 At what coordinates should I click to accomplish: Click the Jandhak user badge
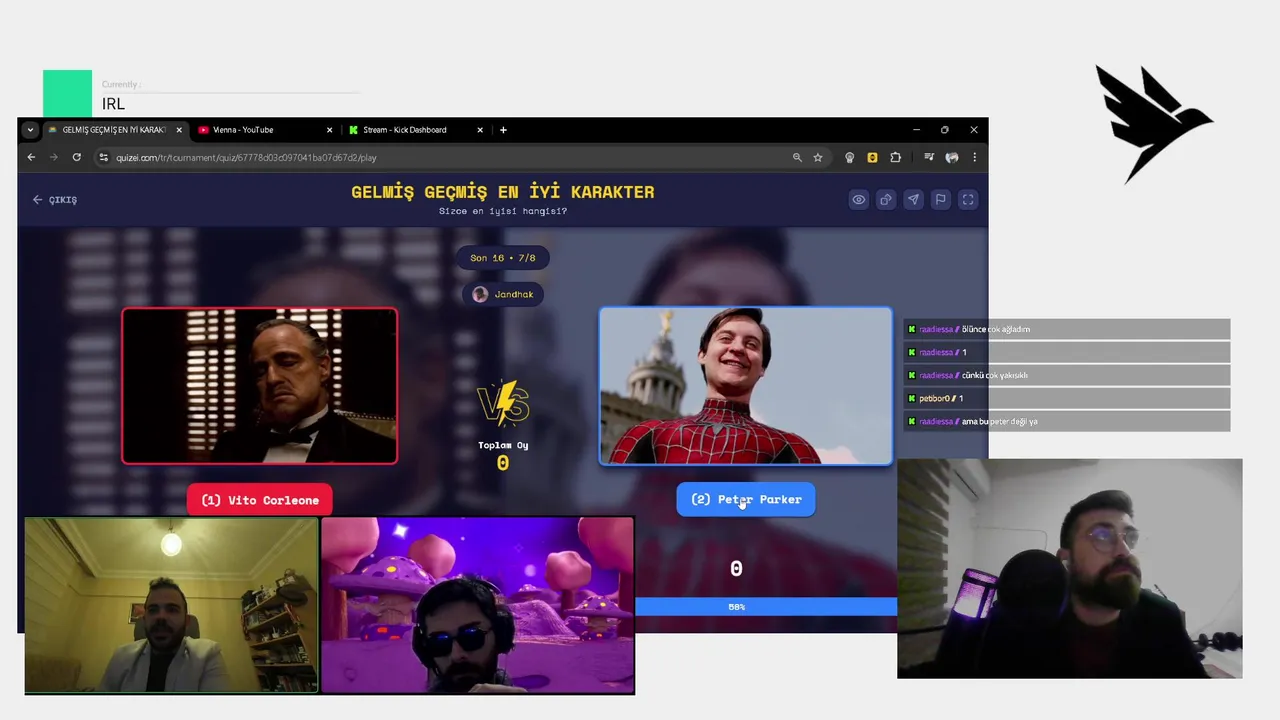point(503,294)
